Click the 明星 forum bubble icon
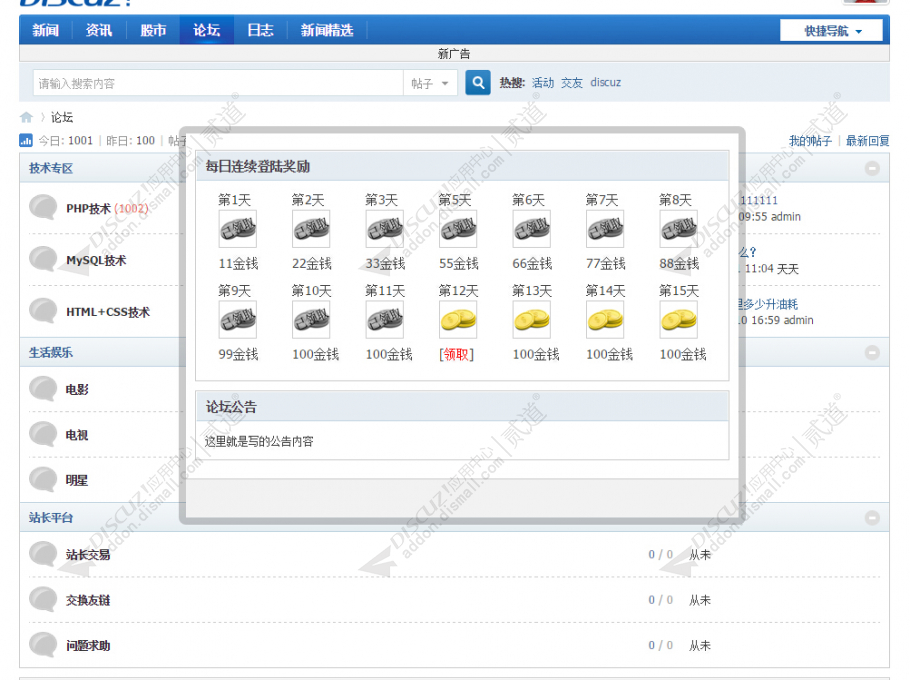 coord(43,480)
